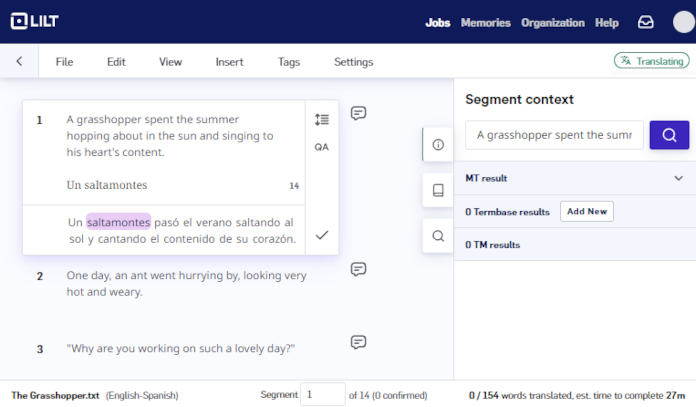Go back using the left chevron arrow
The image size is (696, 407).
point(19,61)
